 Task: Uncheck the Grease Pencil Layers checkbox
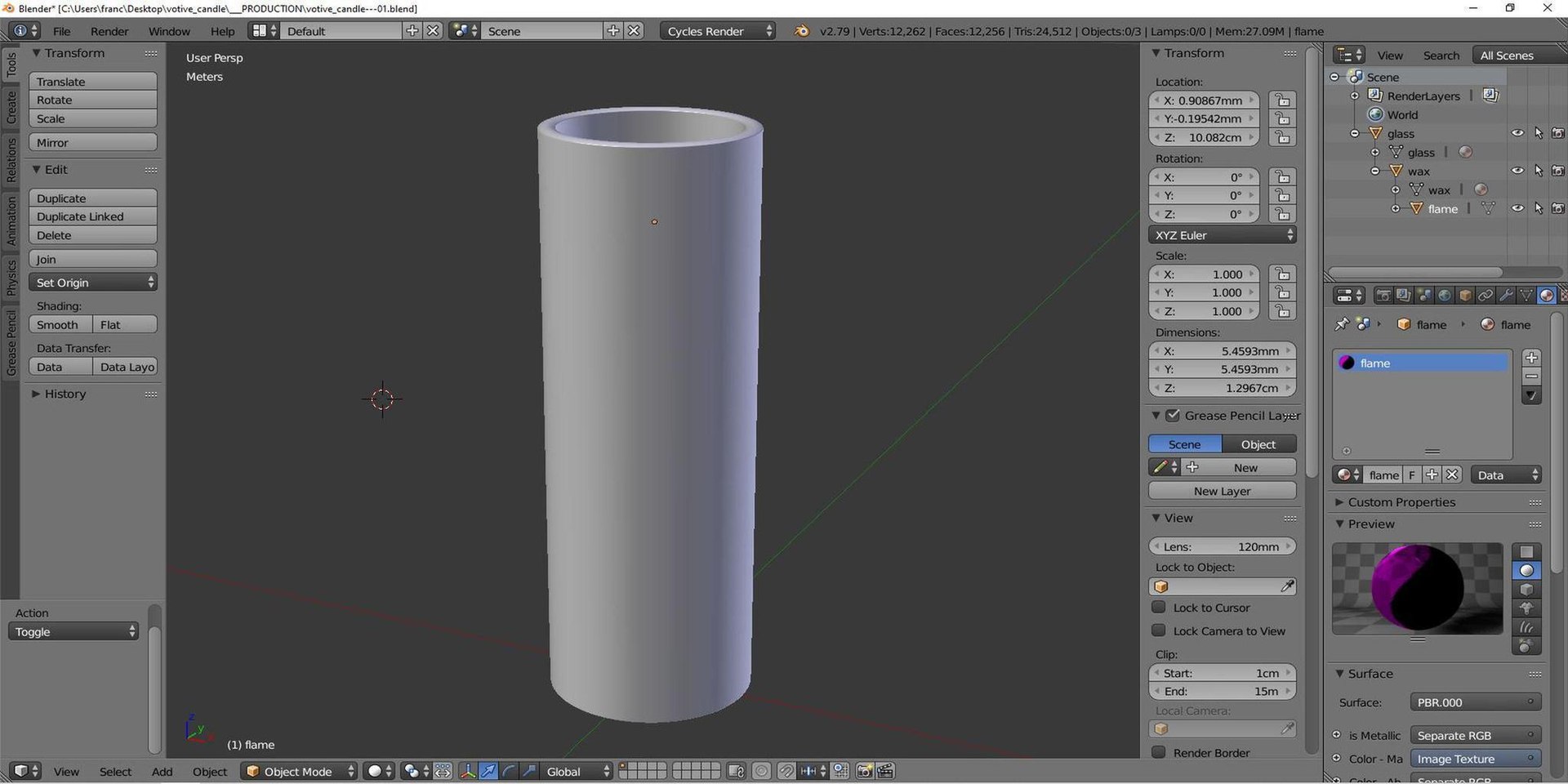point(1173,415)
